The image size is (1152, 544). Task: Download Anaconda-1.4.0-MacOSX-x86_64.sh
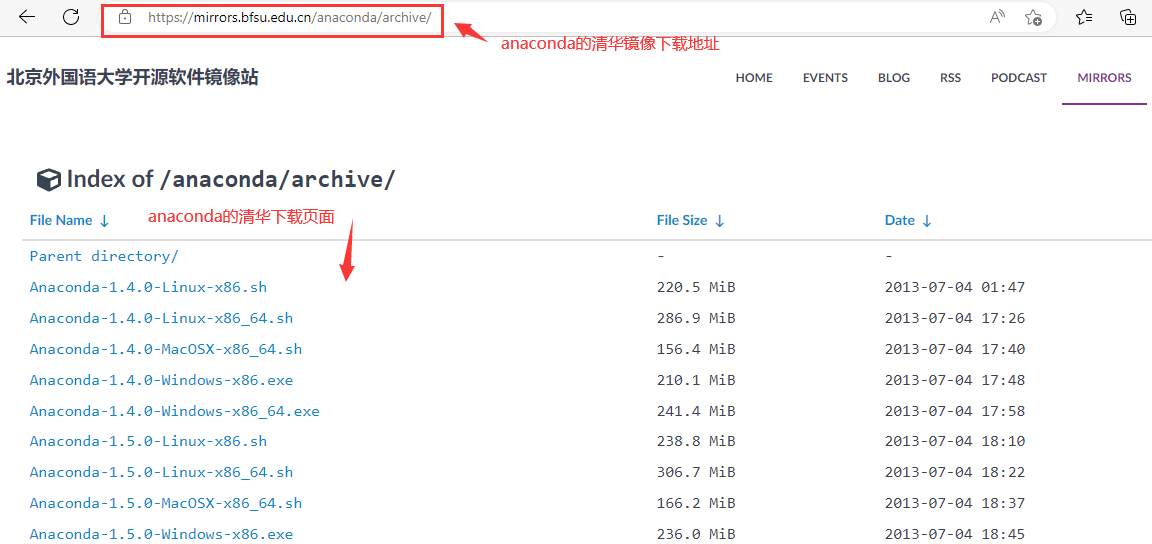[x=165, y=349]
